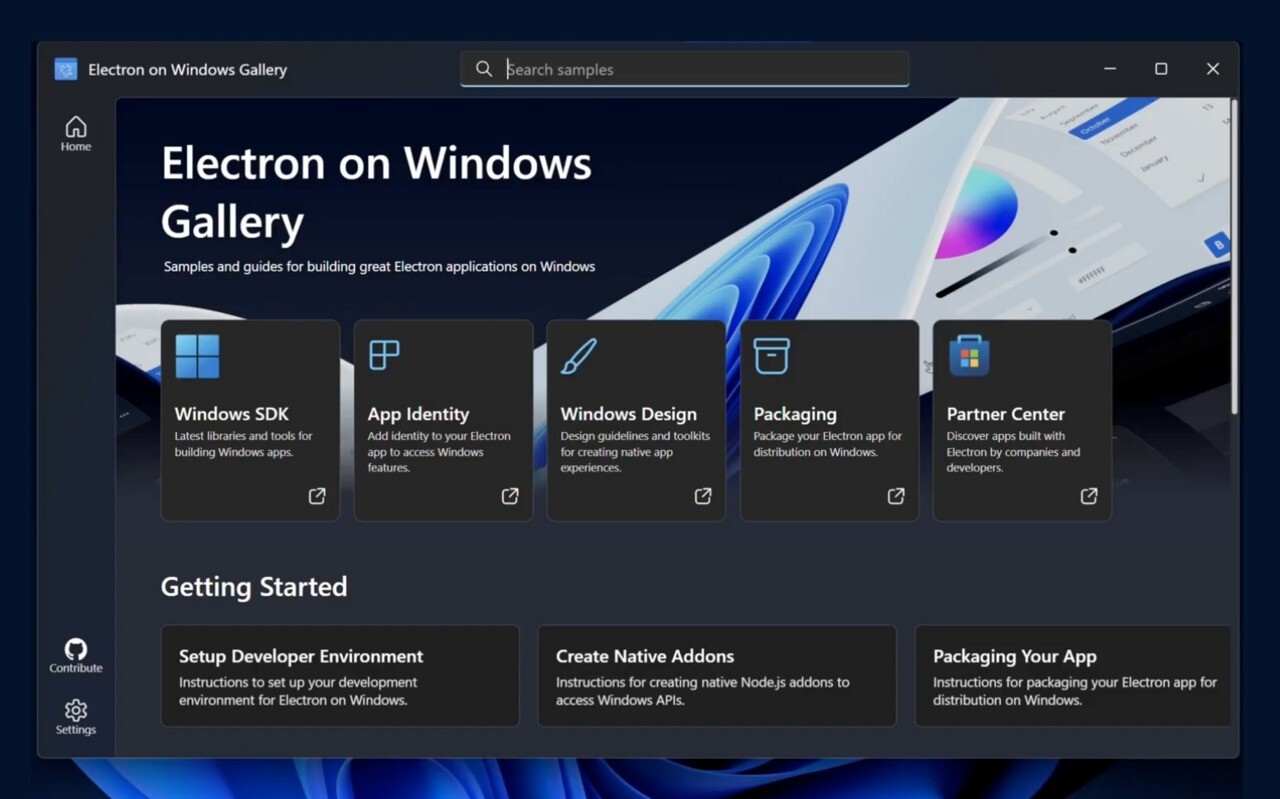Open external link arrow on Partner Center card
This screenshot has height=799, width=1280.
1089,496
